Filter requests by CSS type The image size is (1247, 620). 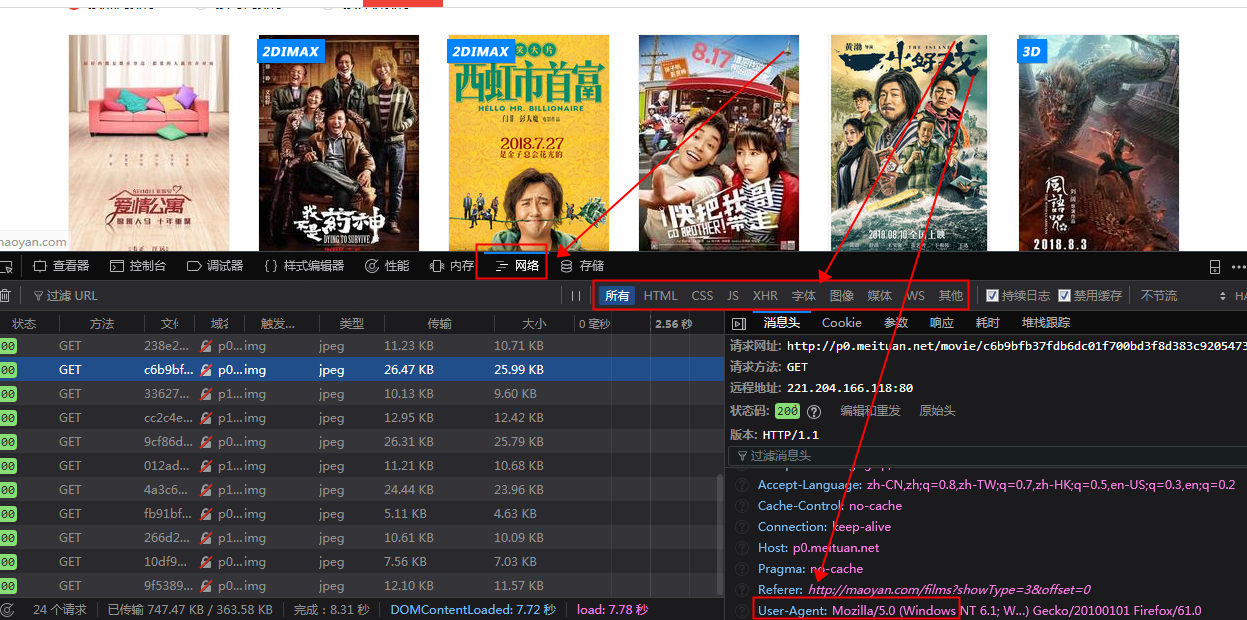point(702,296)
